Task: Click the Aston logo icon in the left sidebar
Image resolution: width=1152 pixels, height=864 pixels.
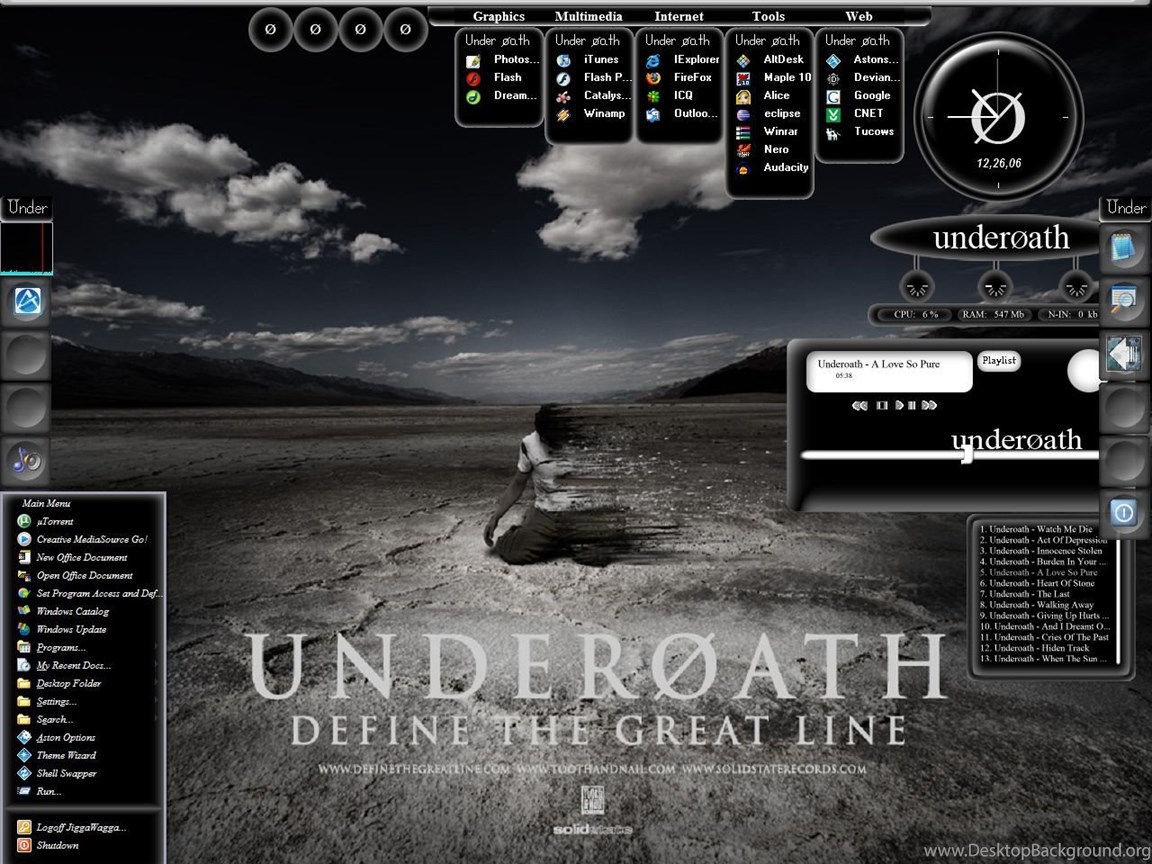Action: [x=27, y=301]
